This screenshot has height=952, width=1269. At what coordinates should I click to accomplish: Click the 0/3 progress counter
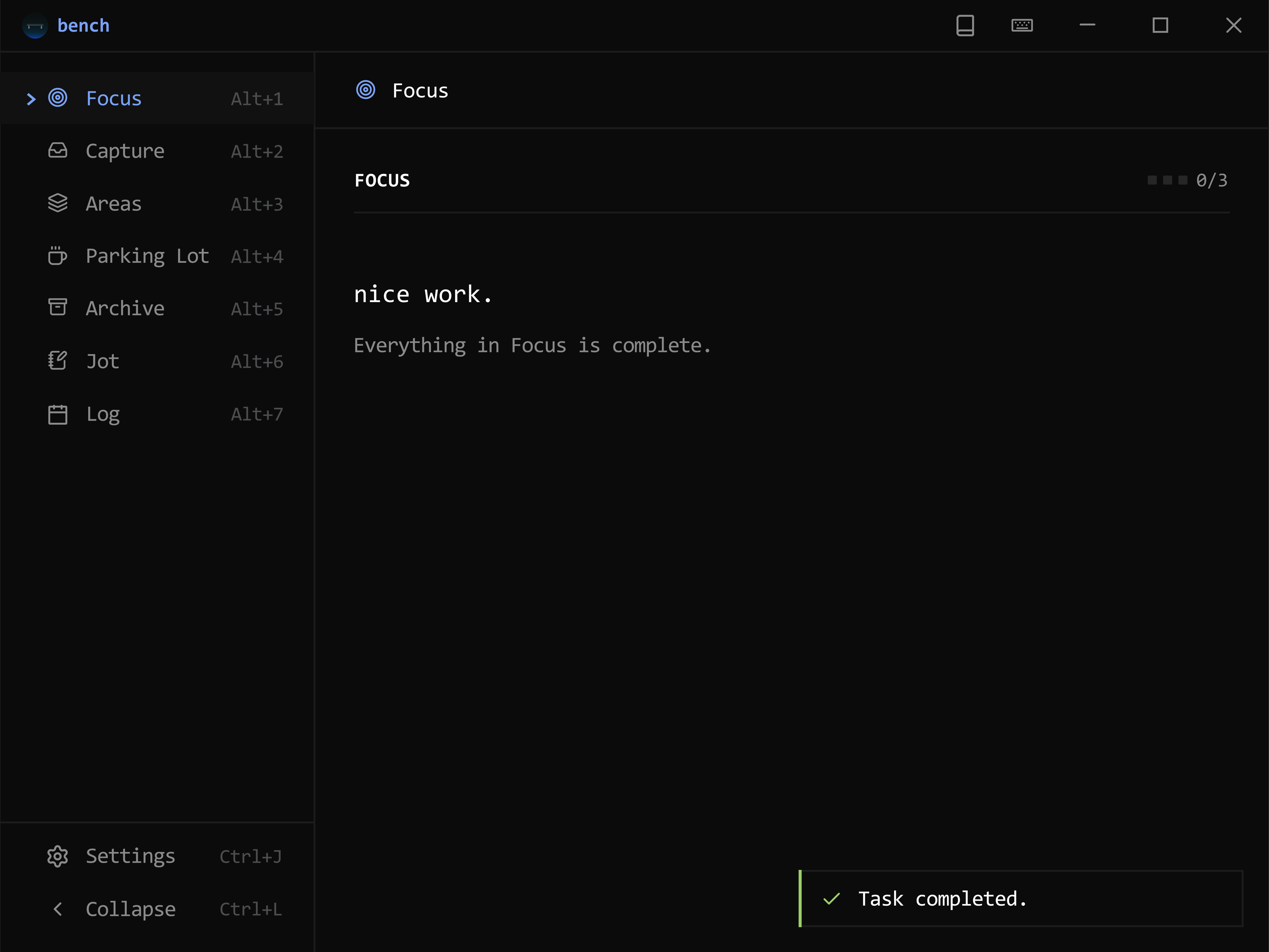[1212, 181]
